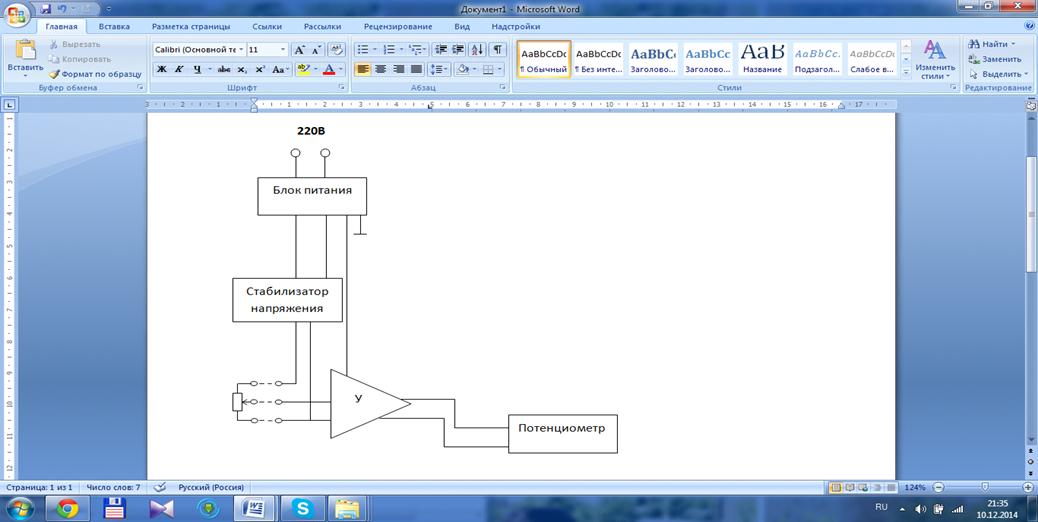Toggle strikethrough (abc) formatting

(x=223, y=69)
